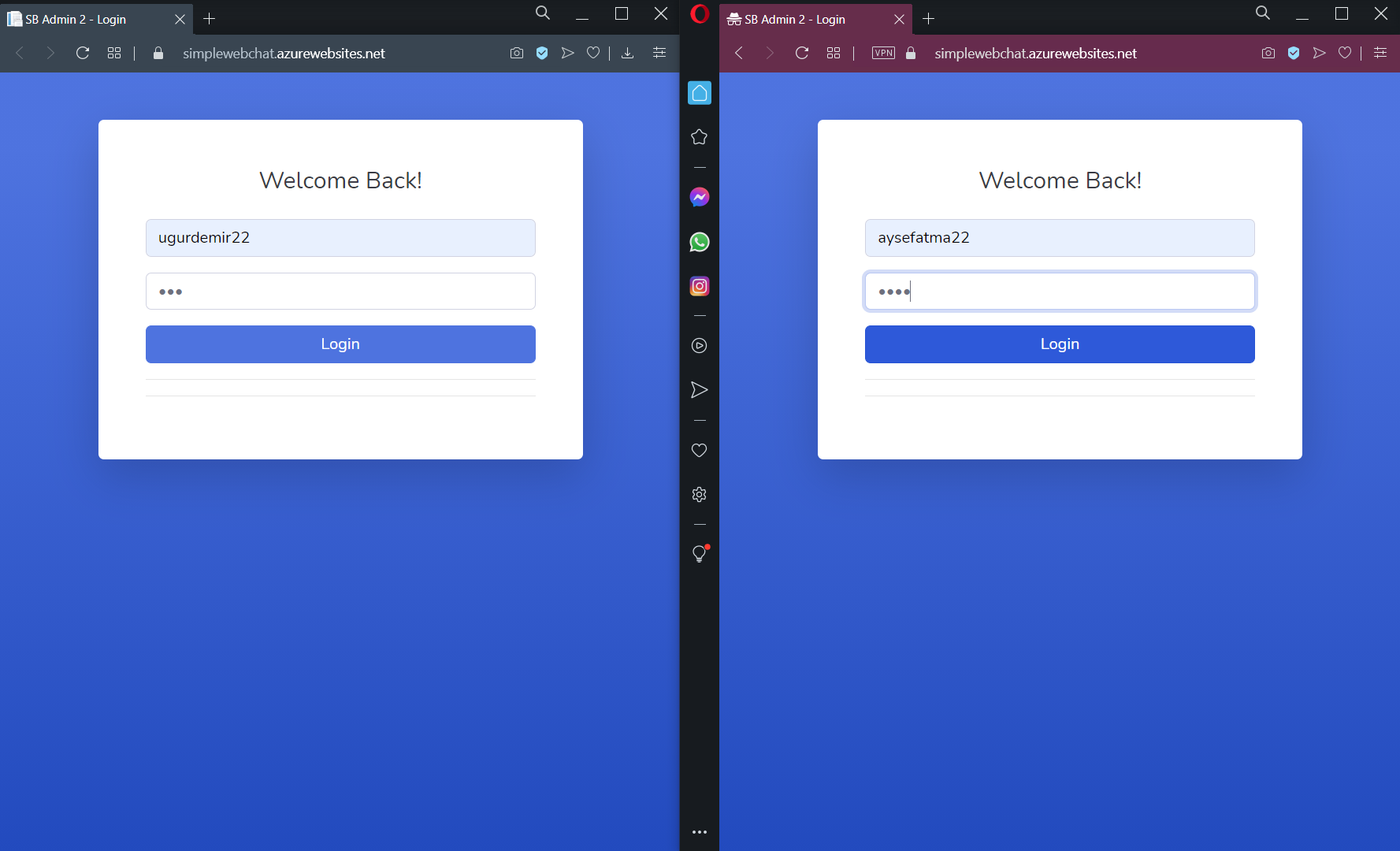Screen dimensions: 1400x851
Task: Open Facebook Messenger in the sidebar
Action: (x=699, y=197)
